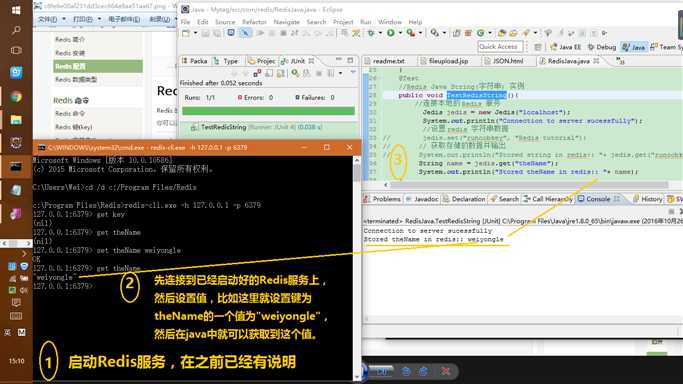Open the Eclipse Source menu
Screen dimensions: 683x384
(225, 22)
